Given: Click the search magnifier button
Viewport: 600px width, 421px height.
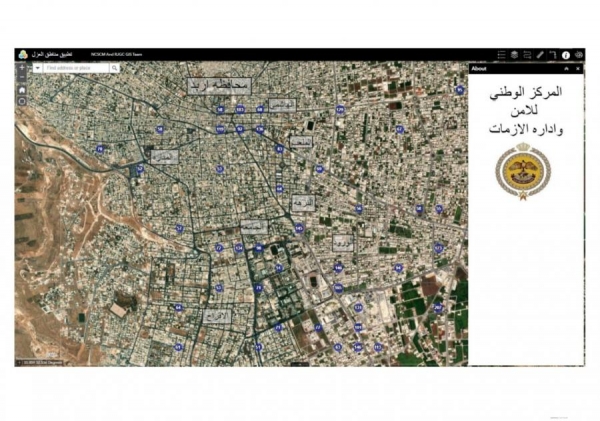Looking at the screenshot, I should click(115, 68).
